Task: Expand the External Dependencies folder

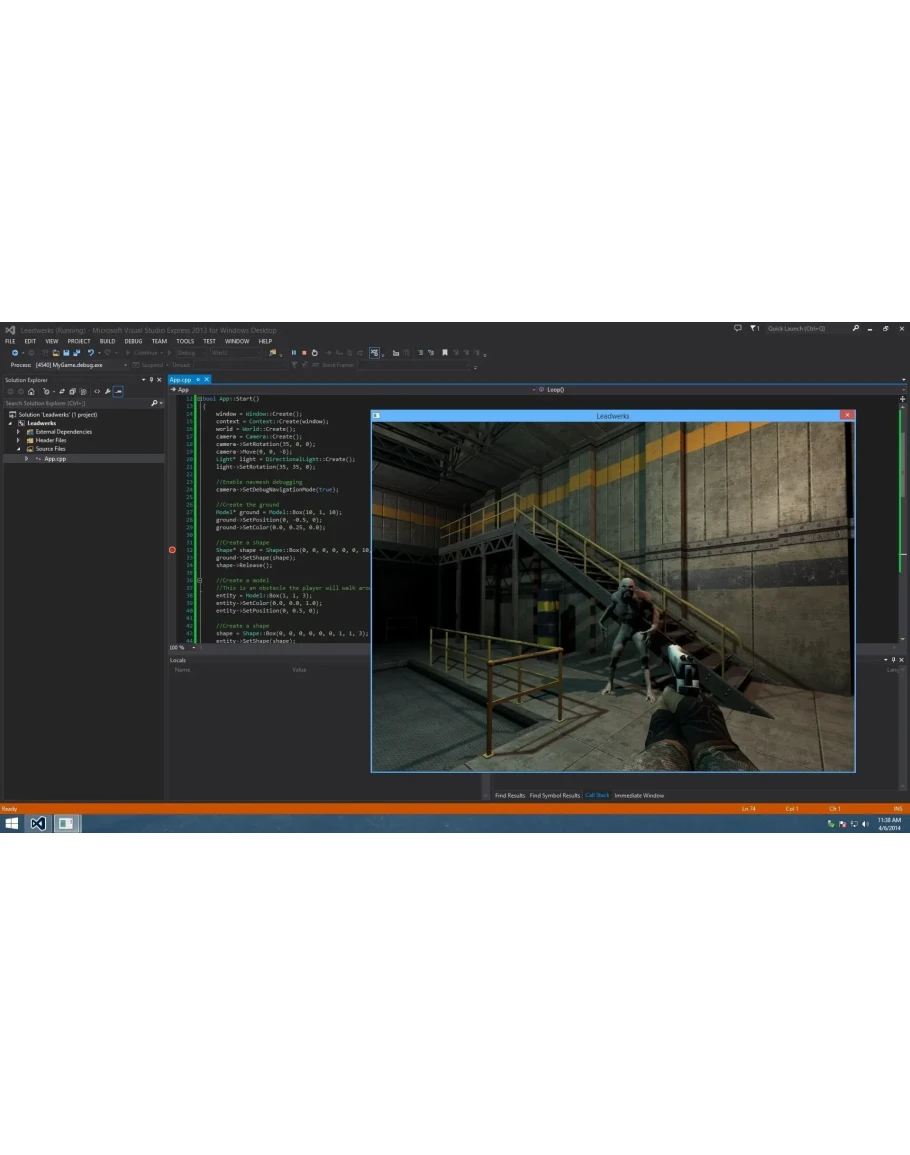Action: pyautogui.click(x=18, y=432)
